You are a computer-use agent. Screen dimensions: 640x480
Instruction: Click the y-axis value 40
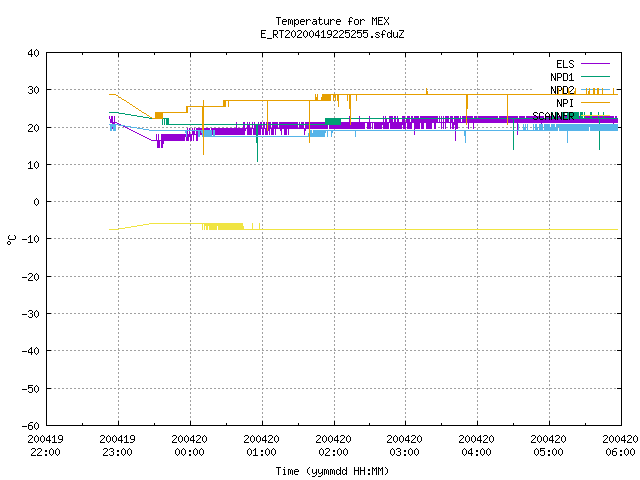point(33,53)
